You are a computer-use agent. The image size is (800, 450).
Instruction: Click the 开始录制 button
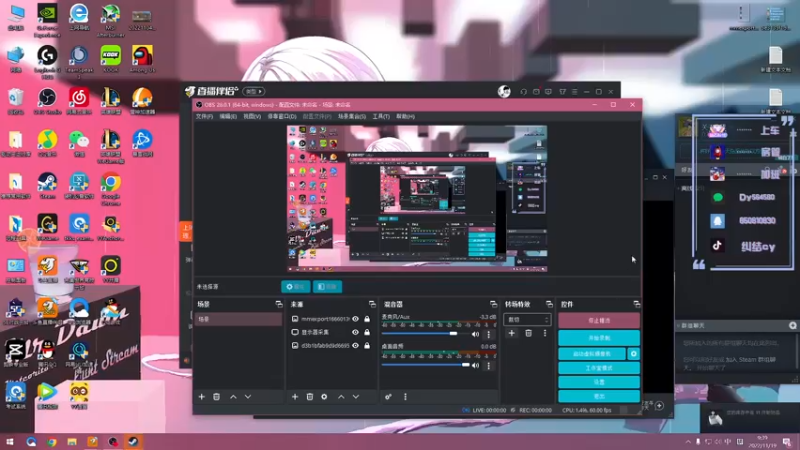point(599,338)
